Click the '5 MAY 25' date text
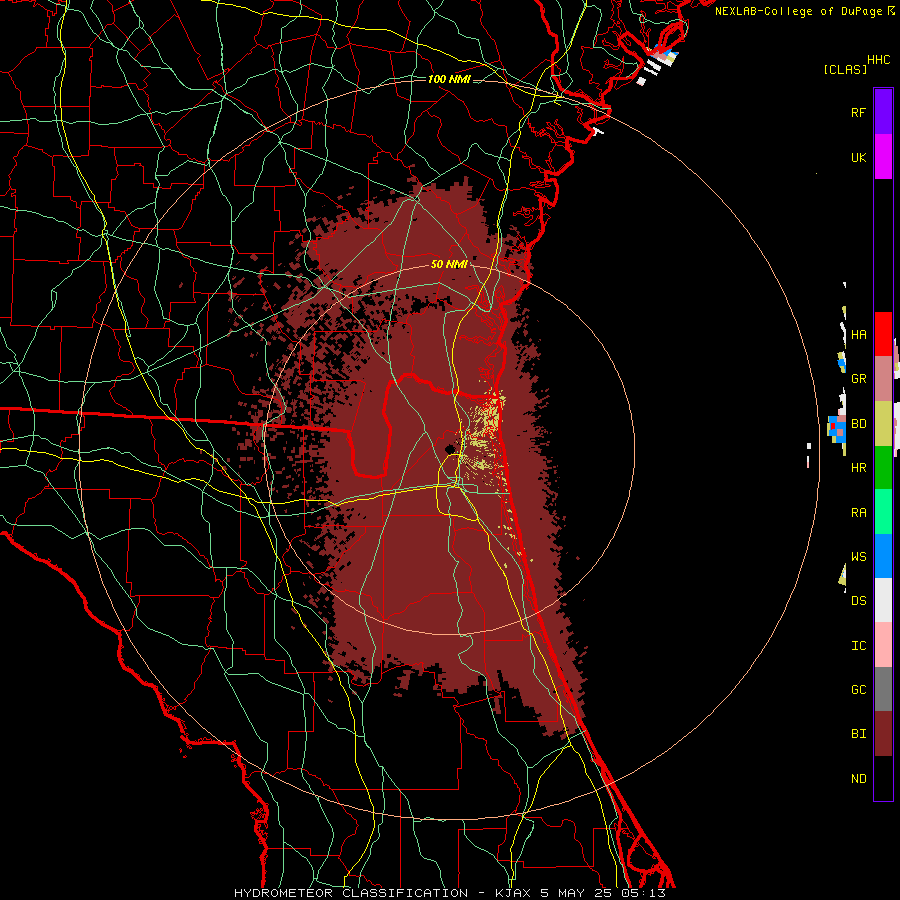 click(577, 893)
